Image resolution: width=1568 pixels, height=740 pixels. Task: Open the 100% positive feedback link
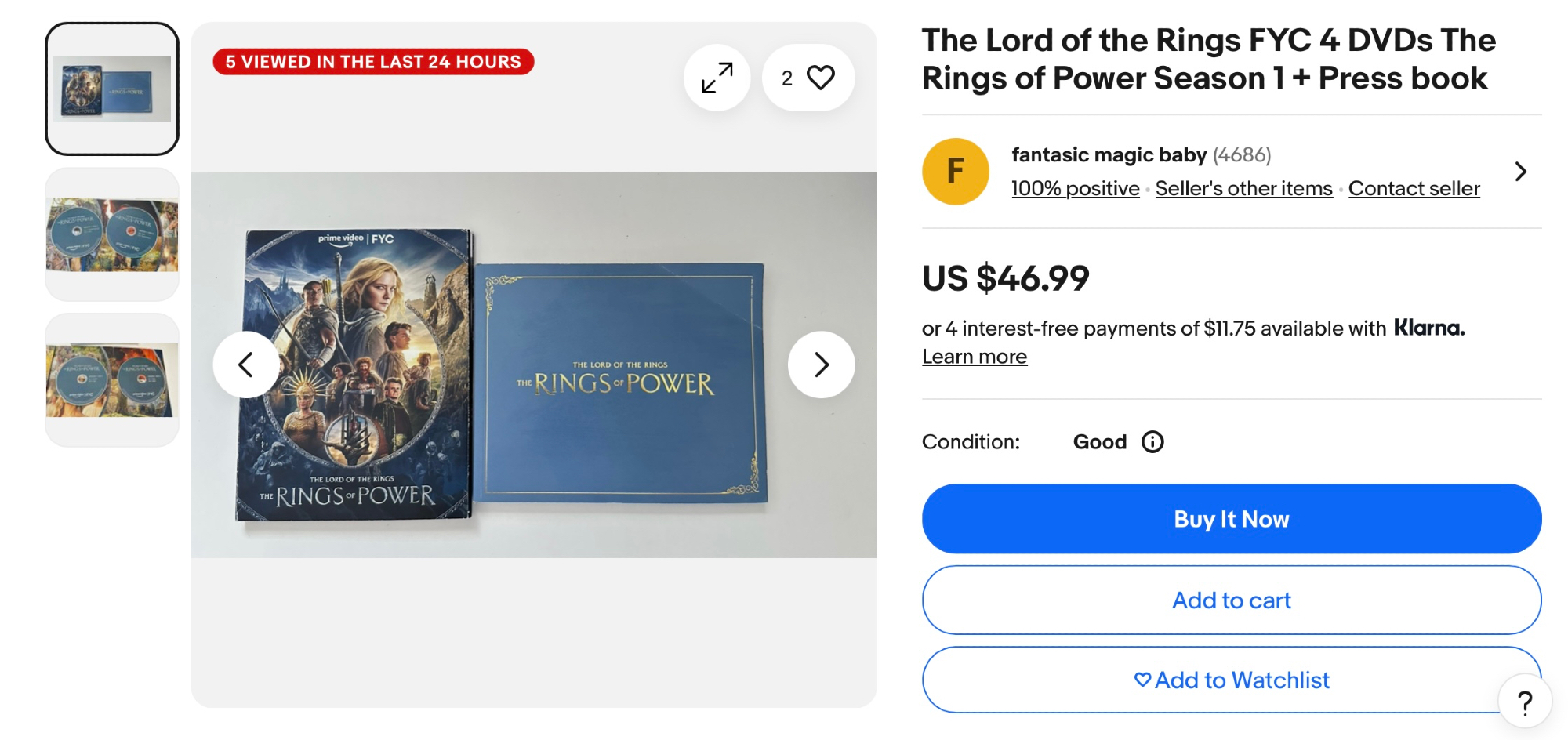point(1075,189)
